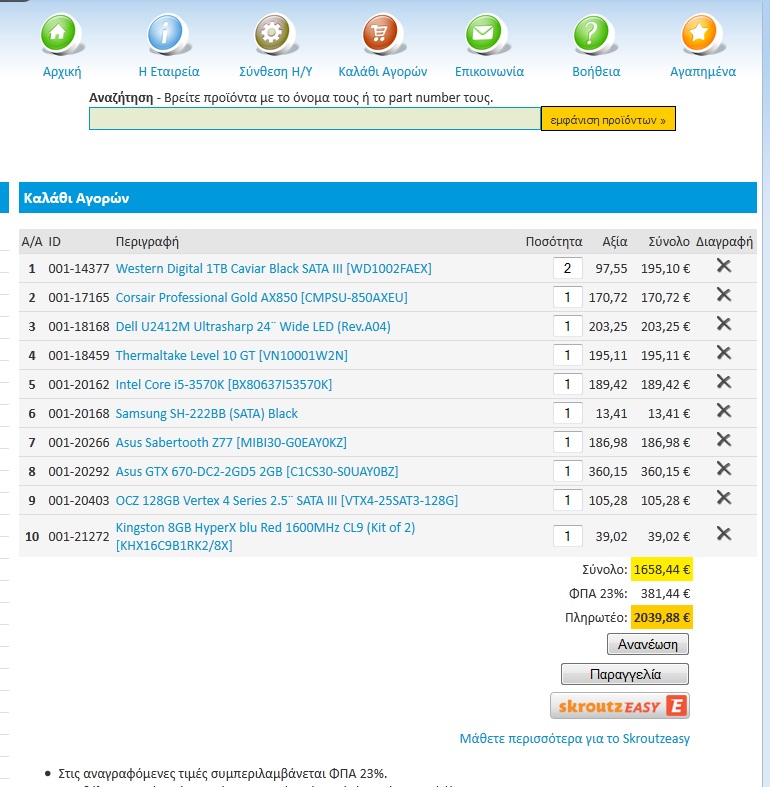The image size is (770, 787).
Task: Open Asus GTX 670-DC2-2GD5 product link
Action: pos(257,472)
